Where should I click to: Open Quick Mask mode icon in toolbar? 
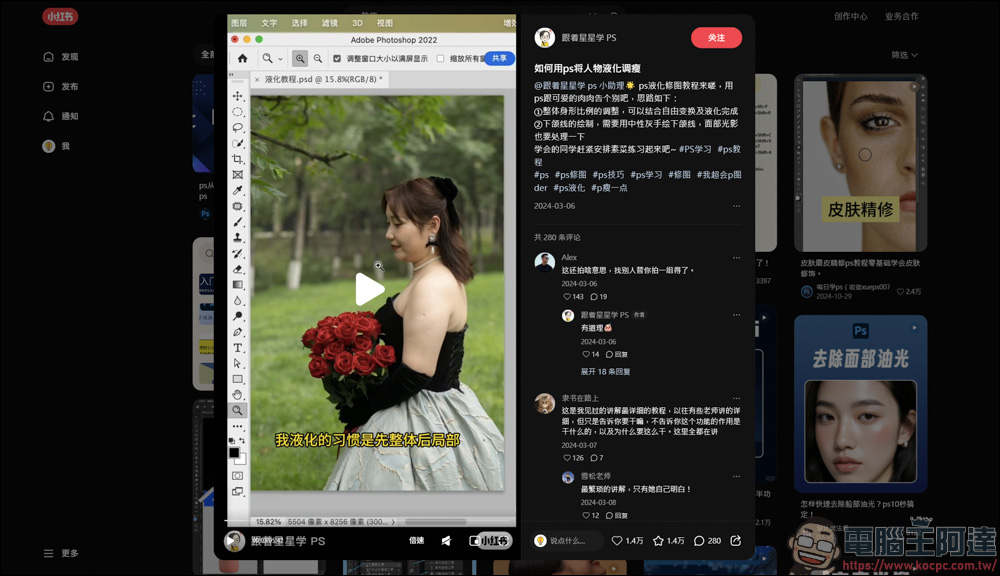237,476
